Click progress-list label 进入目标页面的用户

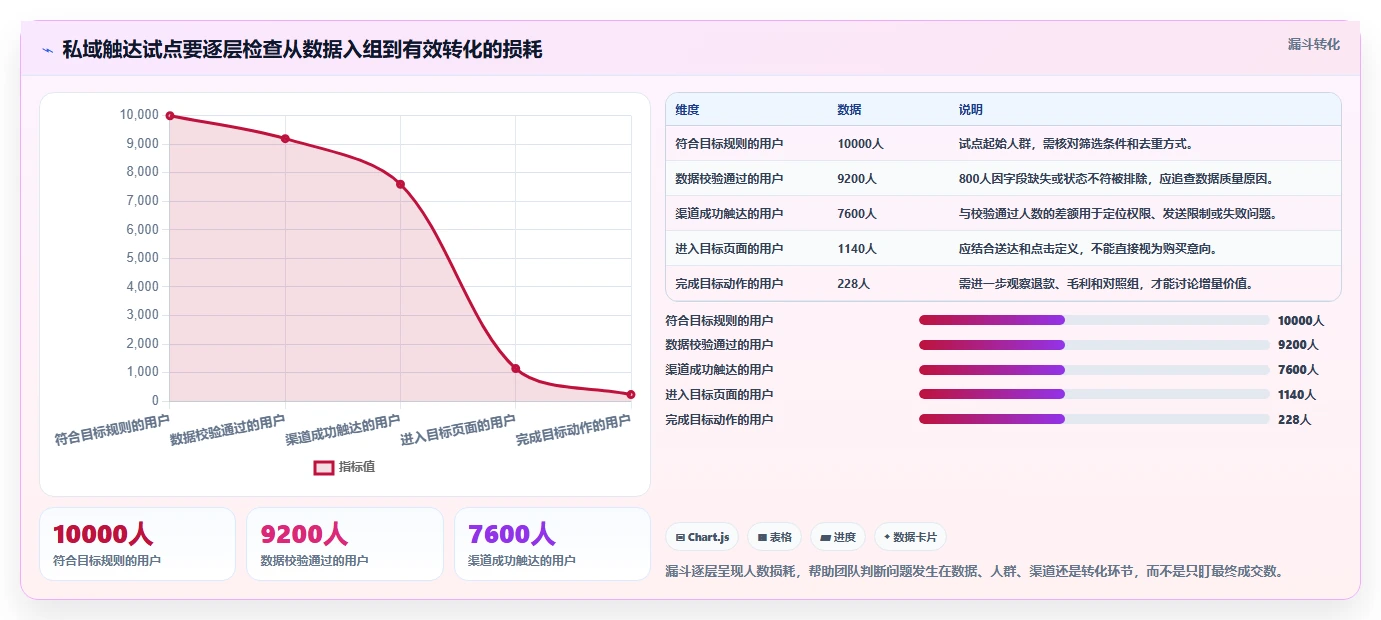pos(719,395)
